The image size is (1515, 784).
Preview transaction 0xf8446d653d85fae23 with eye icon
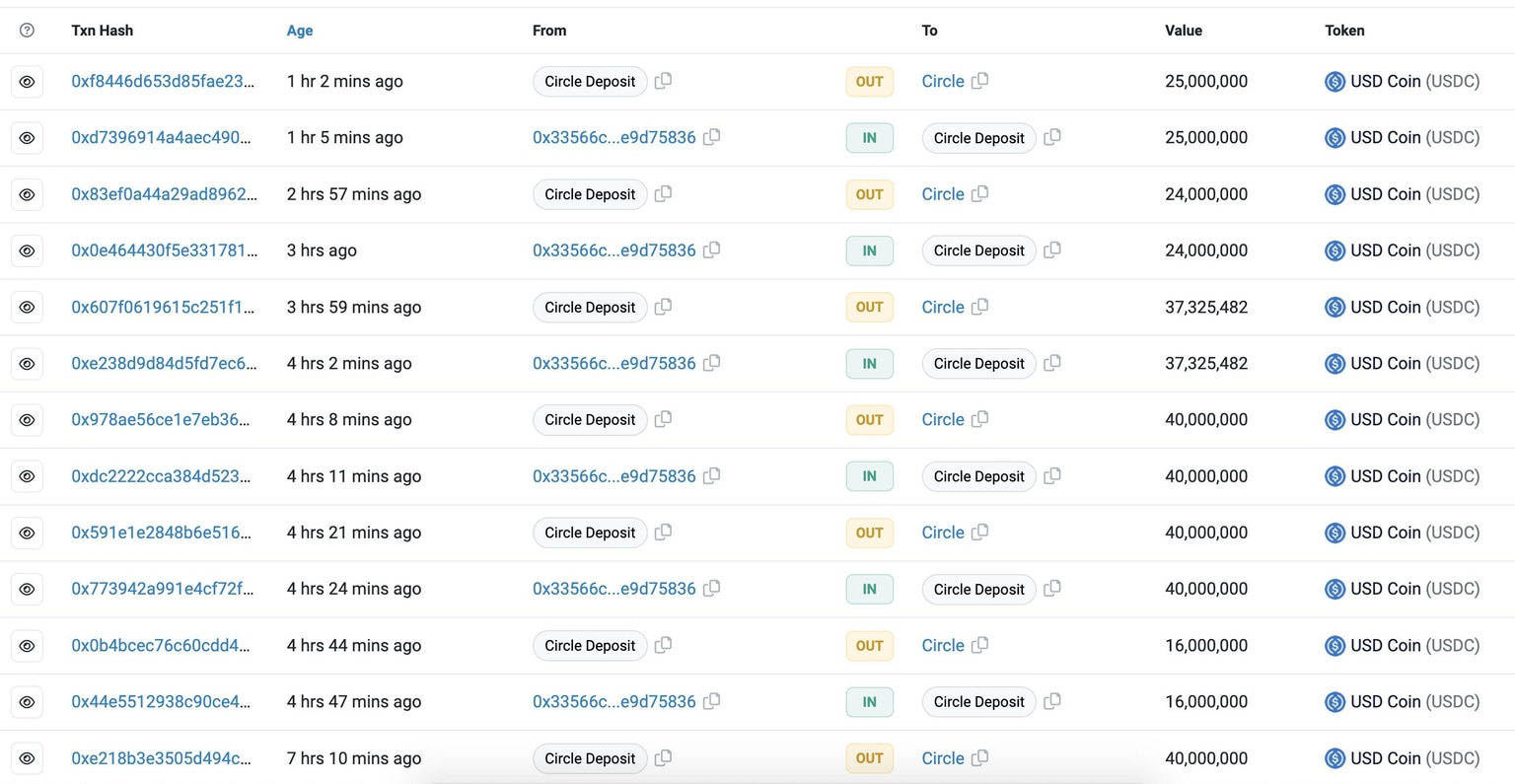pyautogui.click(x=27, y=82)
